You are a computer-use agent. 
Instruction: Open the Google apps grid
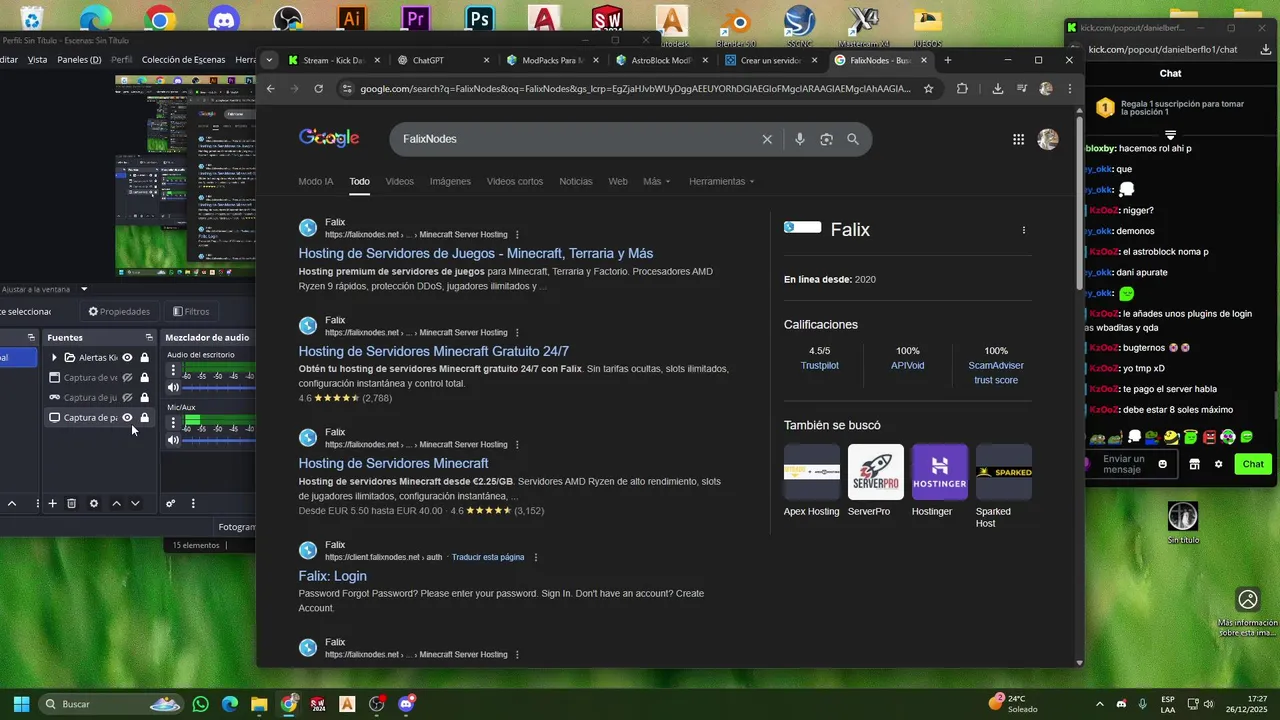(1018, 140)
